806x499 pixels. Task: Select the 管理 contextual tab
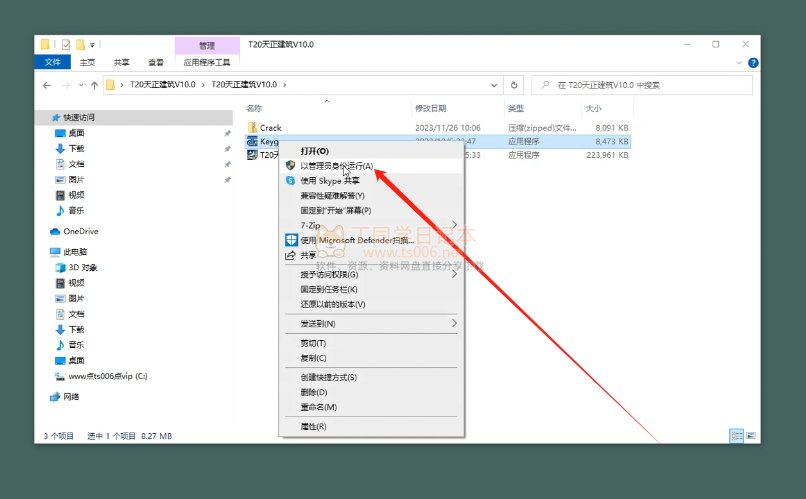pos(207,45)
